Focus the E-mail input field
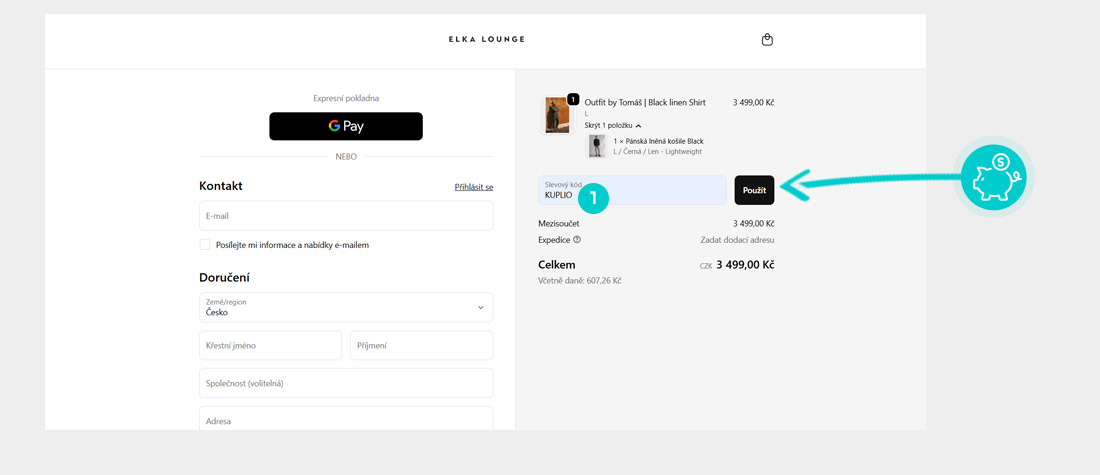The image size is (1100, 475). (346, 216)
